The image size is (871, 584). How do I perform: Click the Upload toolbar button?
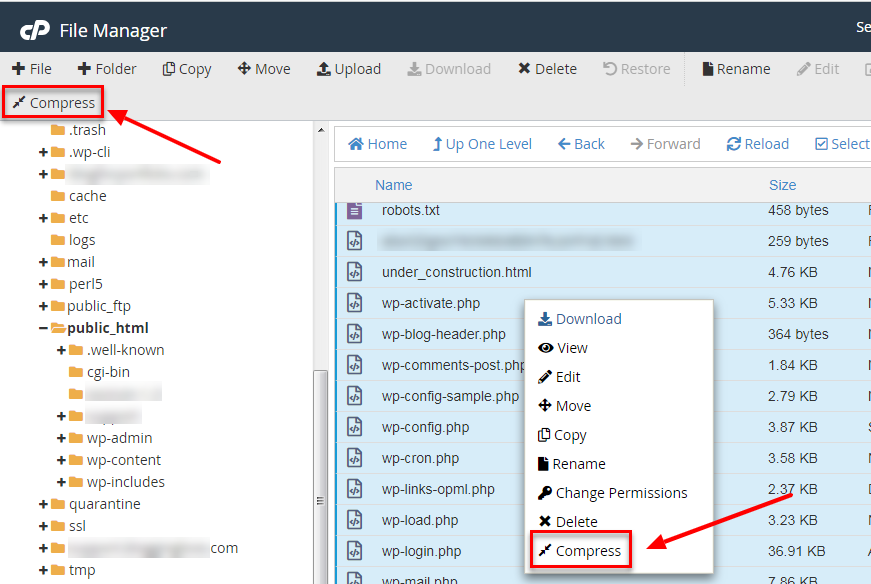pos(348,69)
